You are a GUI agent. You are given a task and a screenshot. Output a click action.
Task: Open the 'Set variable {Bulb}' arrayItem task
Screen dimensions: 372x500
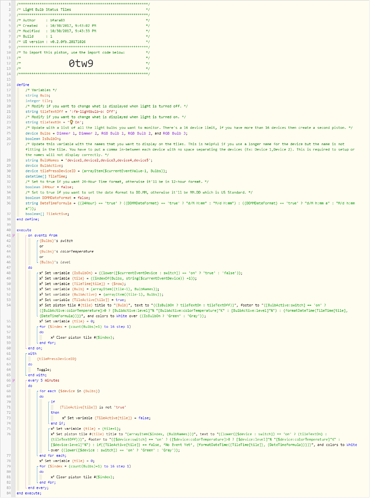pos(99,290)
